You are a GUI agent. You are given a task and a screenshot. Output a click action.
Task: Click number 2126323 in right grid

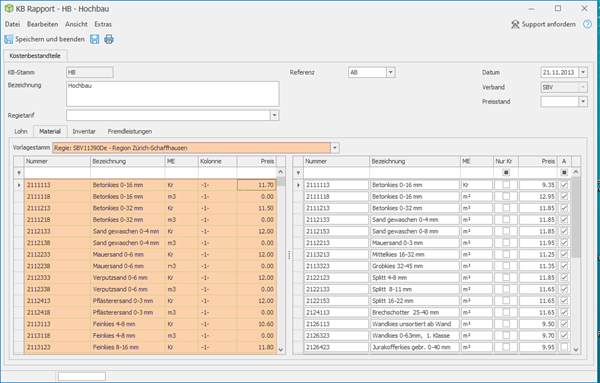point(336,336)
